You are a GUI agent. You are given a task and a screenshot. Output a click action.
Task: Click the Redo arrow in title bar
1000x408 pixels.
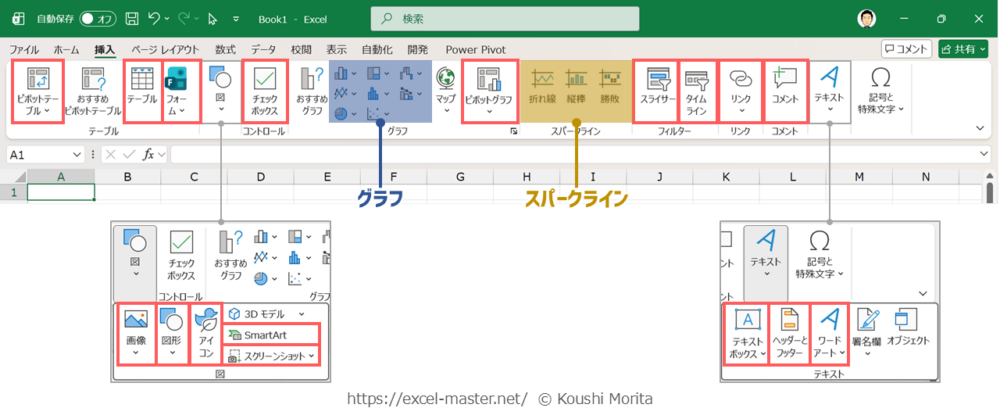pos(185,19)
